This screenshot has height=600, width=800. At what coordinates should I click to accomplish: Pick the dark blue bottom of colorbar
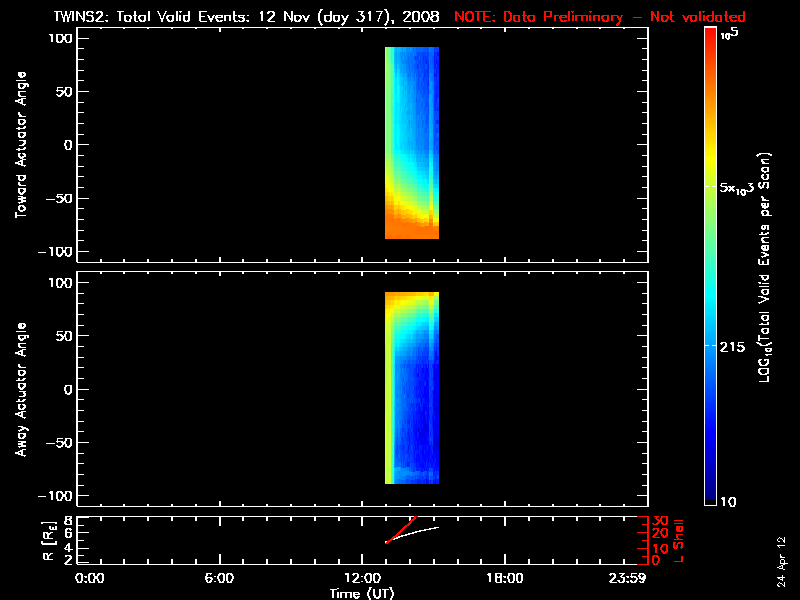[x=710, y=495]
